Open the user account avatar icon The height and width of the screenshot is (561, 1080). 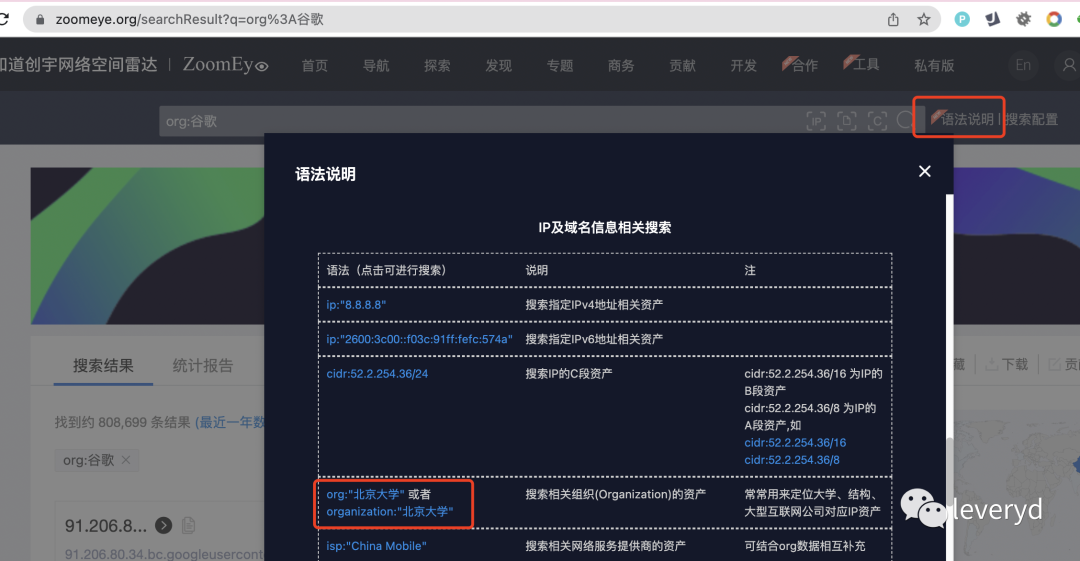click(1068, 65)
